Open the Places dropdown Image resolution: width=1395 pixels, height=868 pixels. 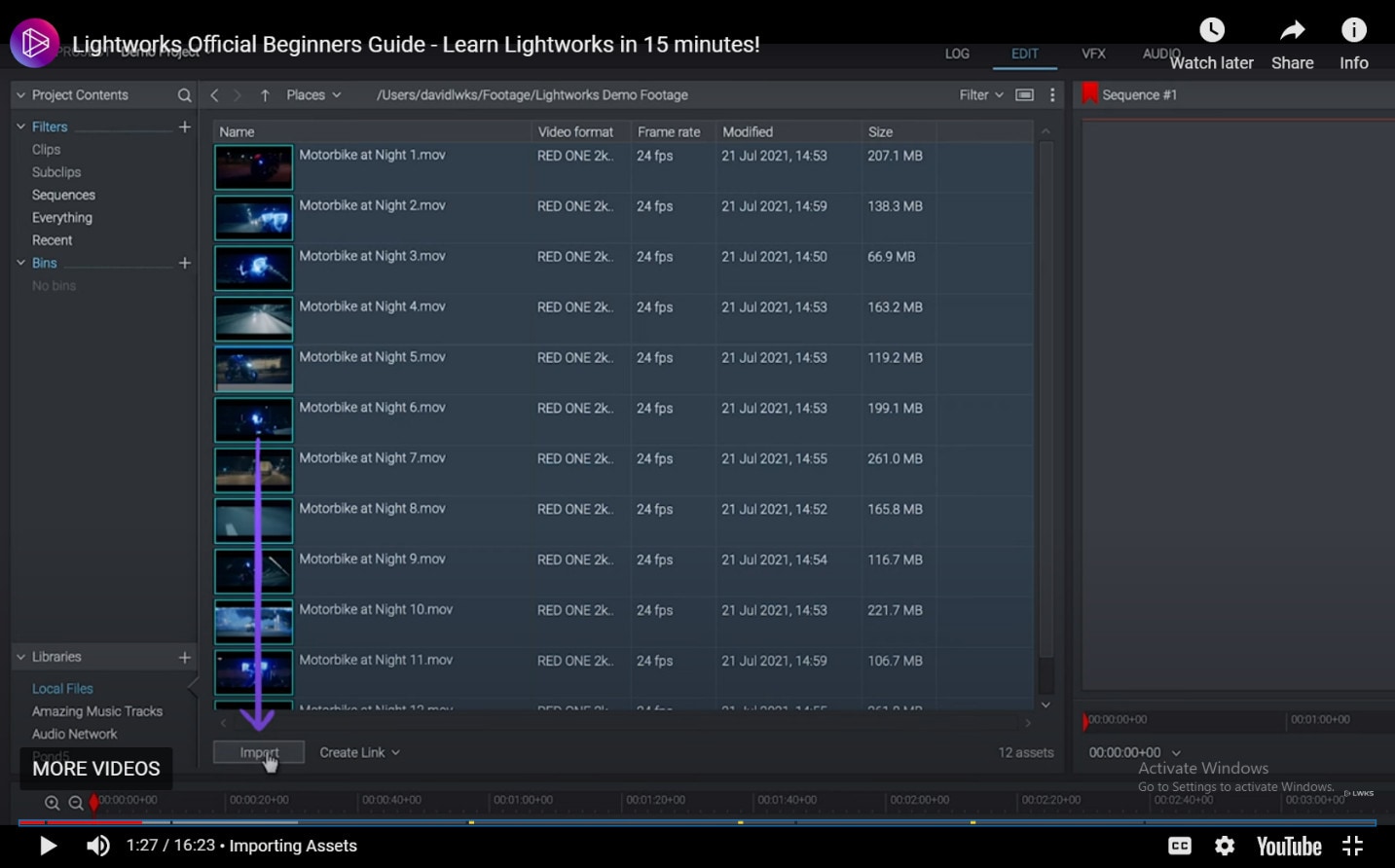313,95
